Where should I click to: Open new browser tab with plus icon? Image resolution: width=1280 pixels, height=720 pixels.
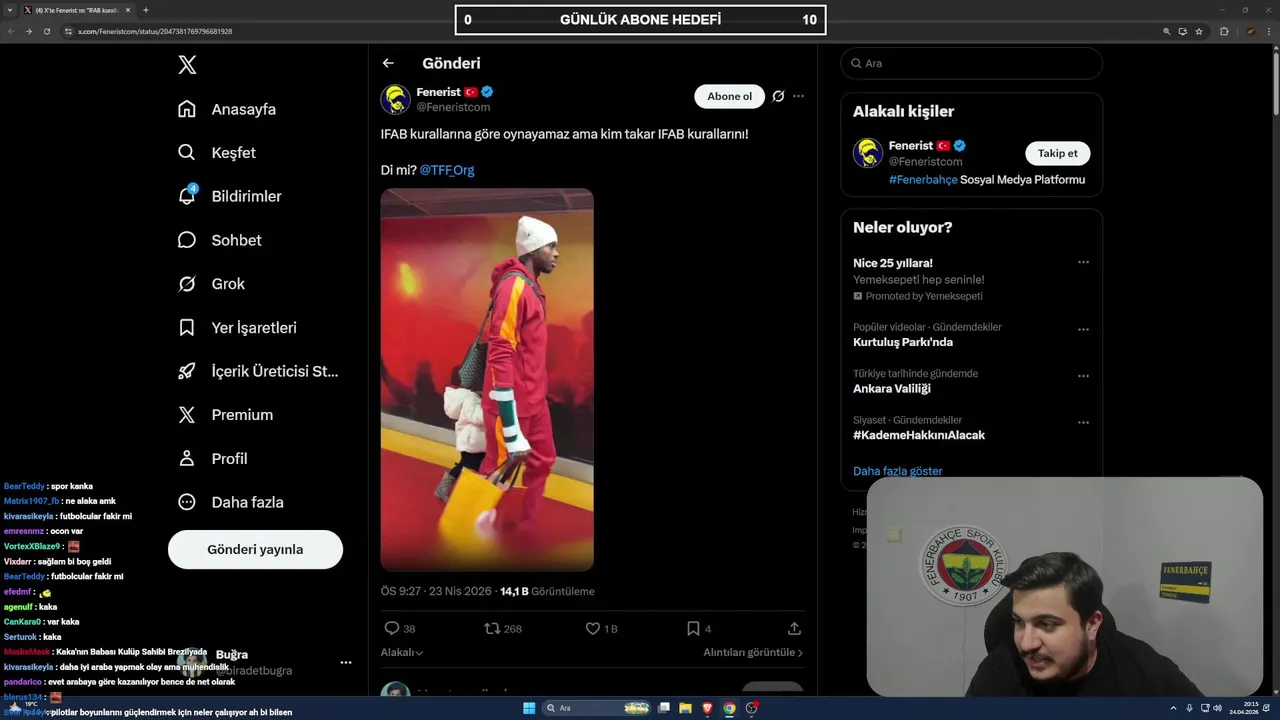[146, 10]
